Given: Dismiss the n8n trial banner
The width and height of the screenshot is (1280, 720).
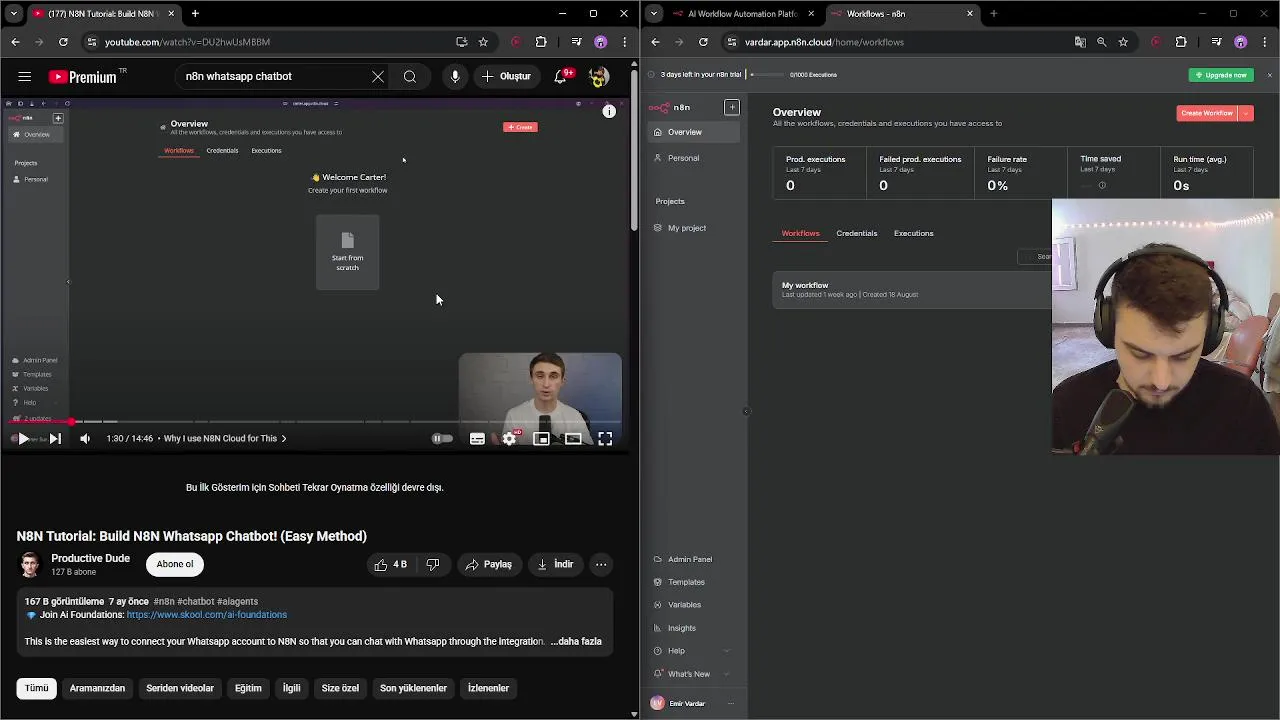Looking at the screenshot, I should point(1270,75).
